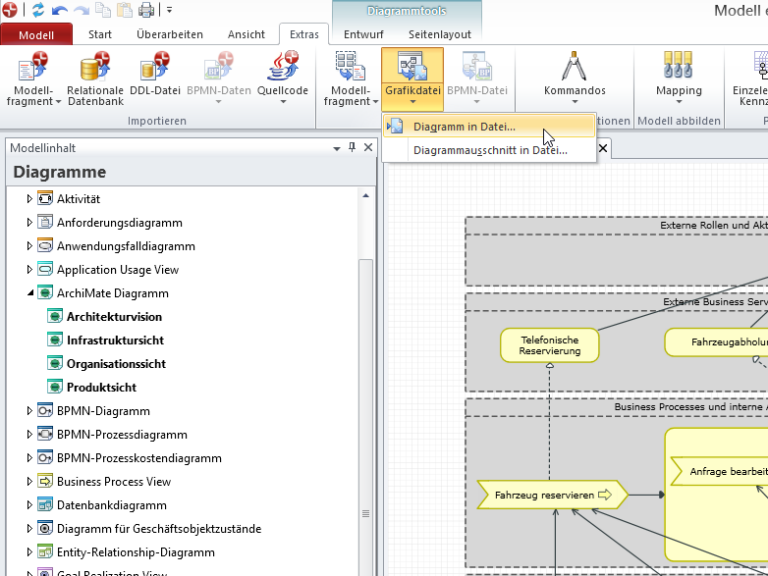Click the ArchiMate Diagramm type icon
This screenshot has height=576, width=768.
point(45,292)
